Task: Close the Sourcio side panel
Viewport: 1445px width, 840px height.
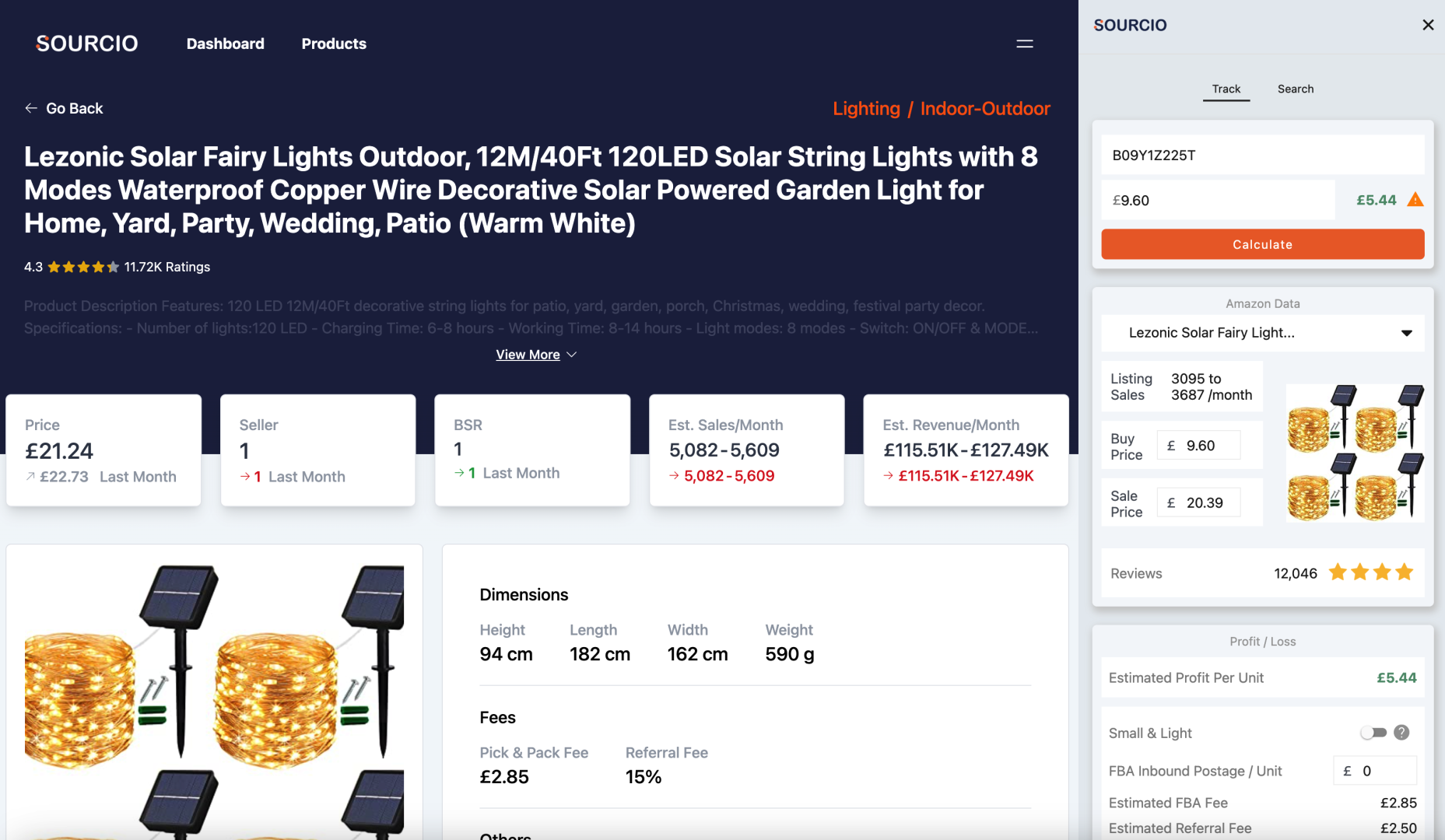Action: point(1428,24)
